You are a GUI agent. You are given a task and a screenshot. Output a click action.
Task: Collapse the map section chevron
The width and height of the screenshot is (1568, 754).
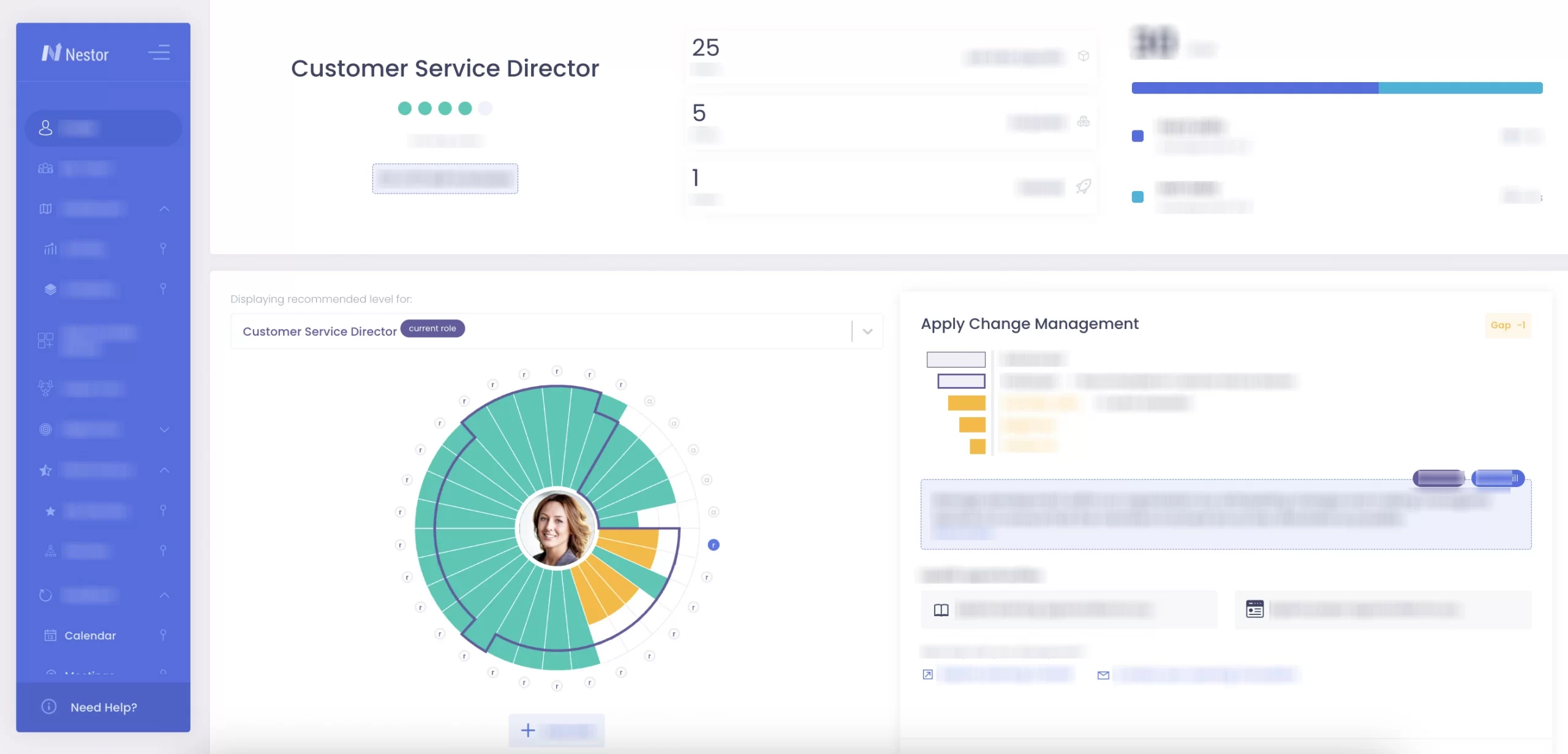click(x=164, y=209)
